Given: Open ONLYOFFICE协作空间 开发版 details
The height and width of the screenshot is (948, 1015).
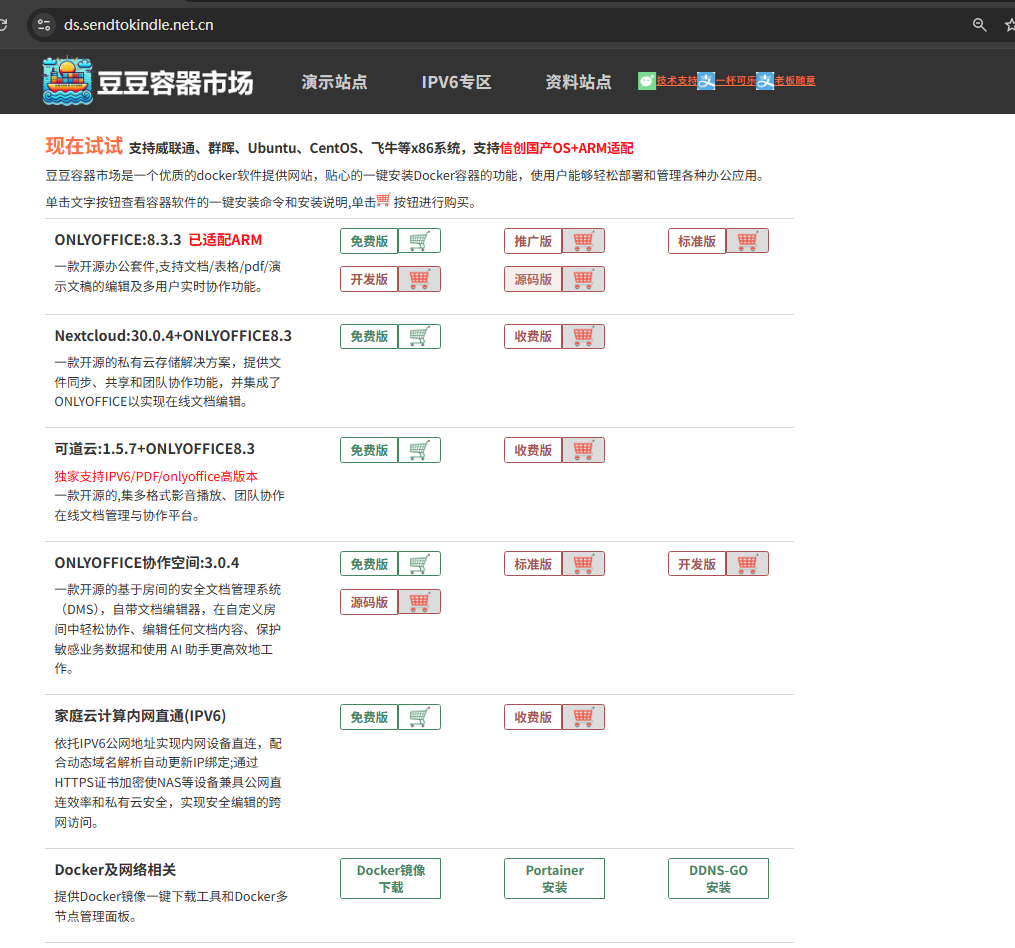Looking at the screenshot, I should pos(697,564).
